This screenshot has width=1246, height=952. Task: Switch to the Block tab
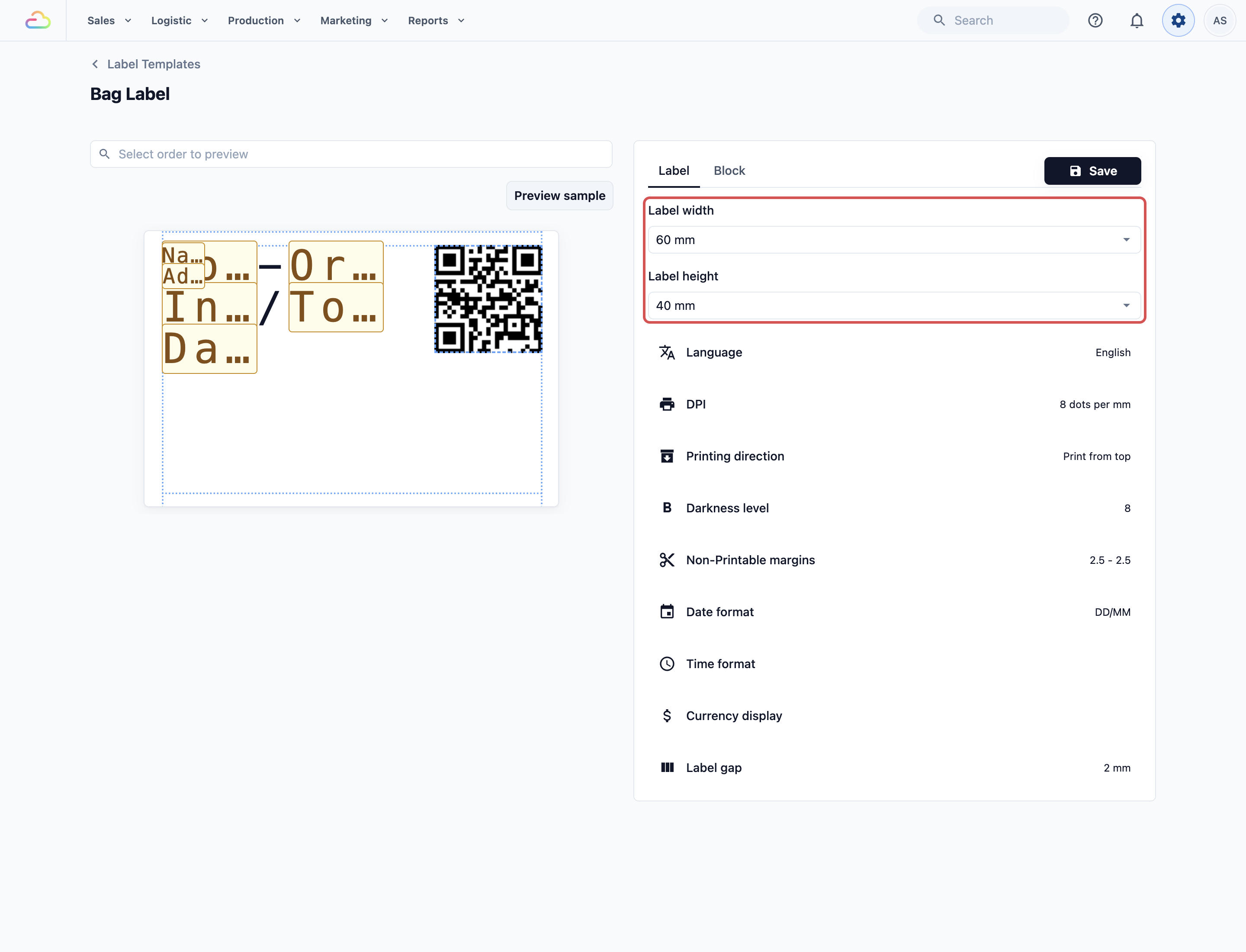point(729,170)
